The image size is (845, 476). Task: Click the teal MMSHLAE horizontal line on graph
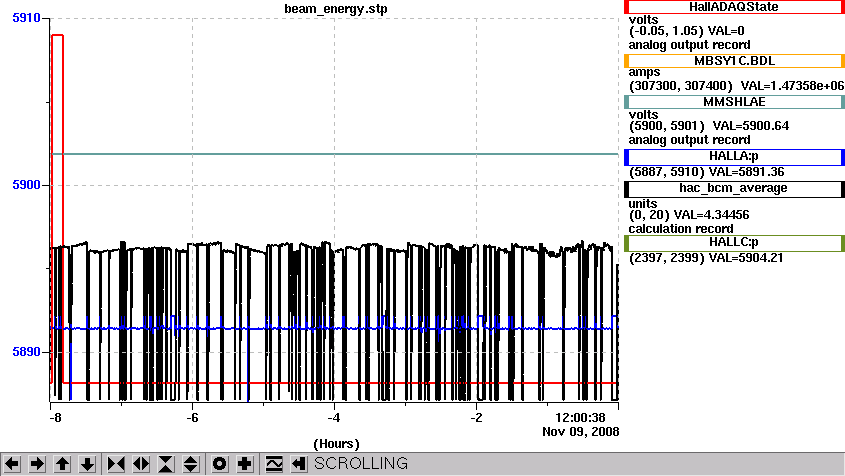tap(334, 154)
